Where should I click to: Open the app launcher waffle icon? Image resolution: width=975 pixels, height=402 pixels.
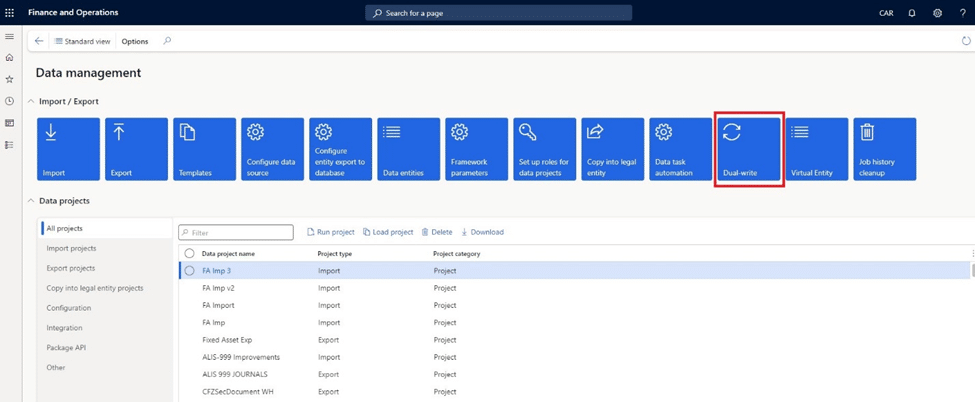point(9,12)
